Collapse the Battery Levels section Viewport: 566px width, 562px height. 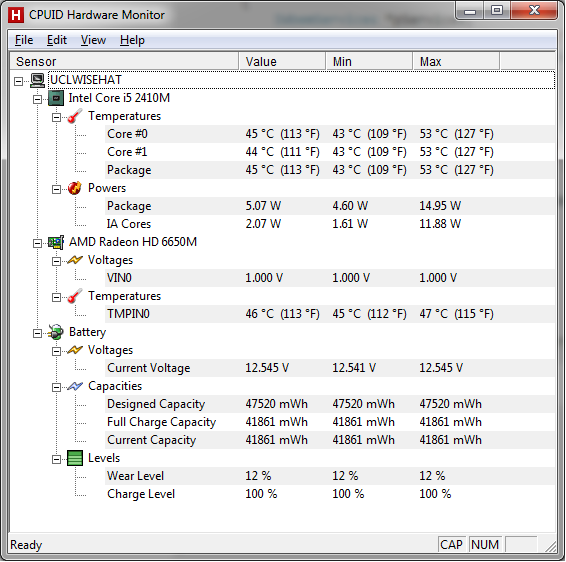point(56,459)
